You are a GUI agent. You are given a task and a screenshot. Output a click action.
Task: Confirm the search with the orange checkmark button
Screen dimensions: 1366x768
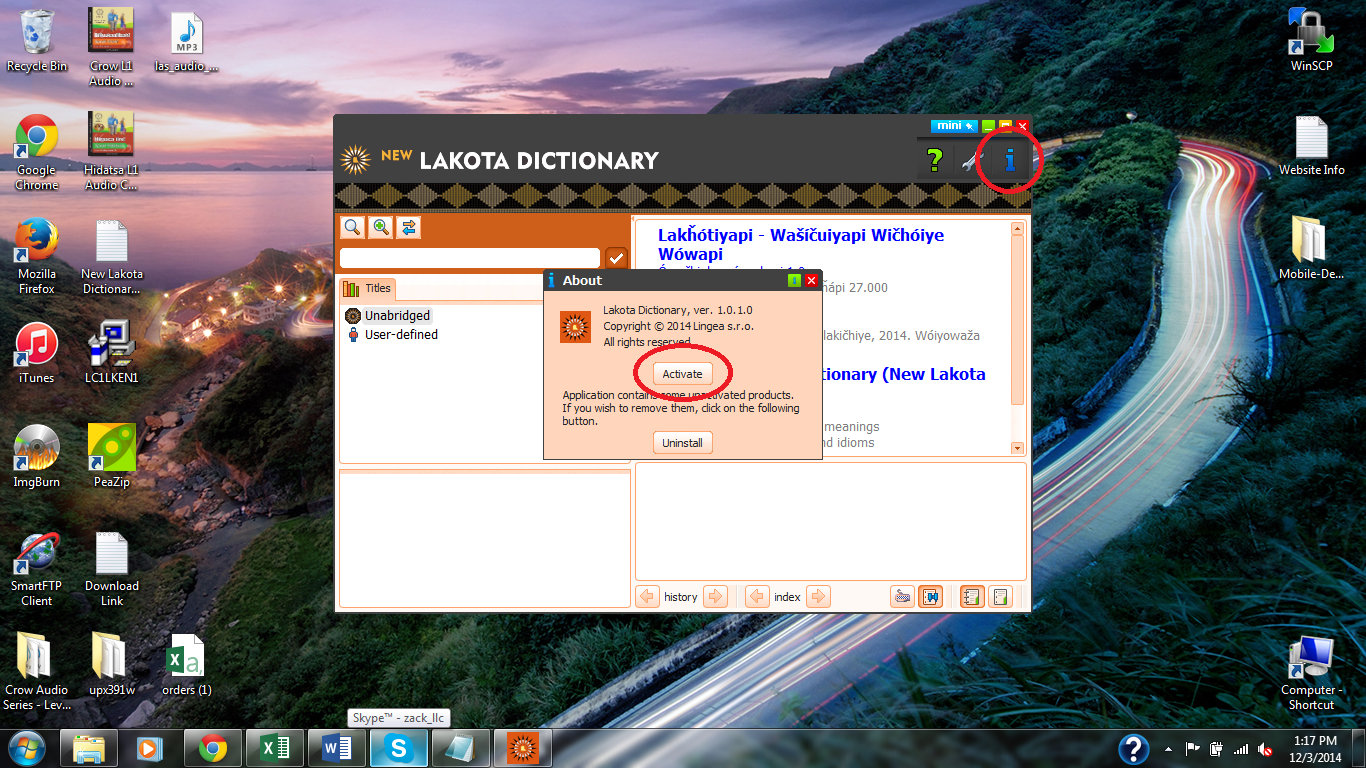click(x=616, y=258)
